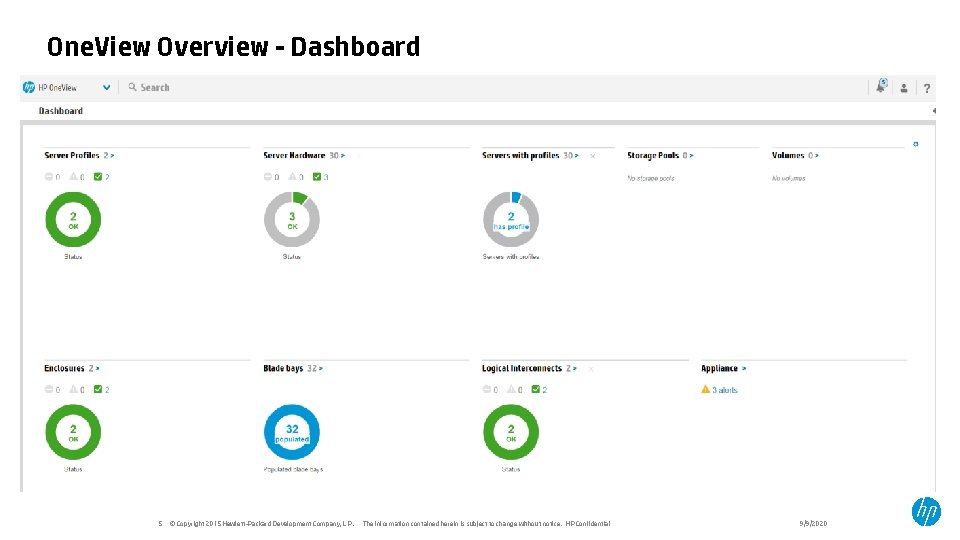Open the Storage Pools panel link

tap(660, 156)
